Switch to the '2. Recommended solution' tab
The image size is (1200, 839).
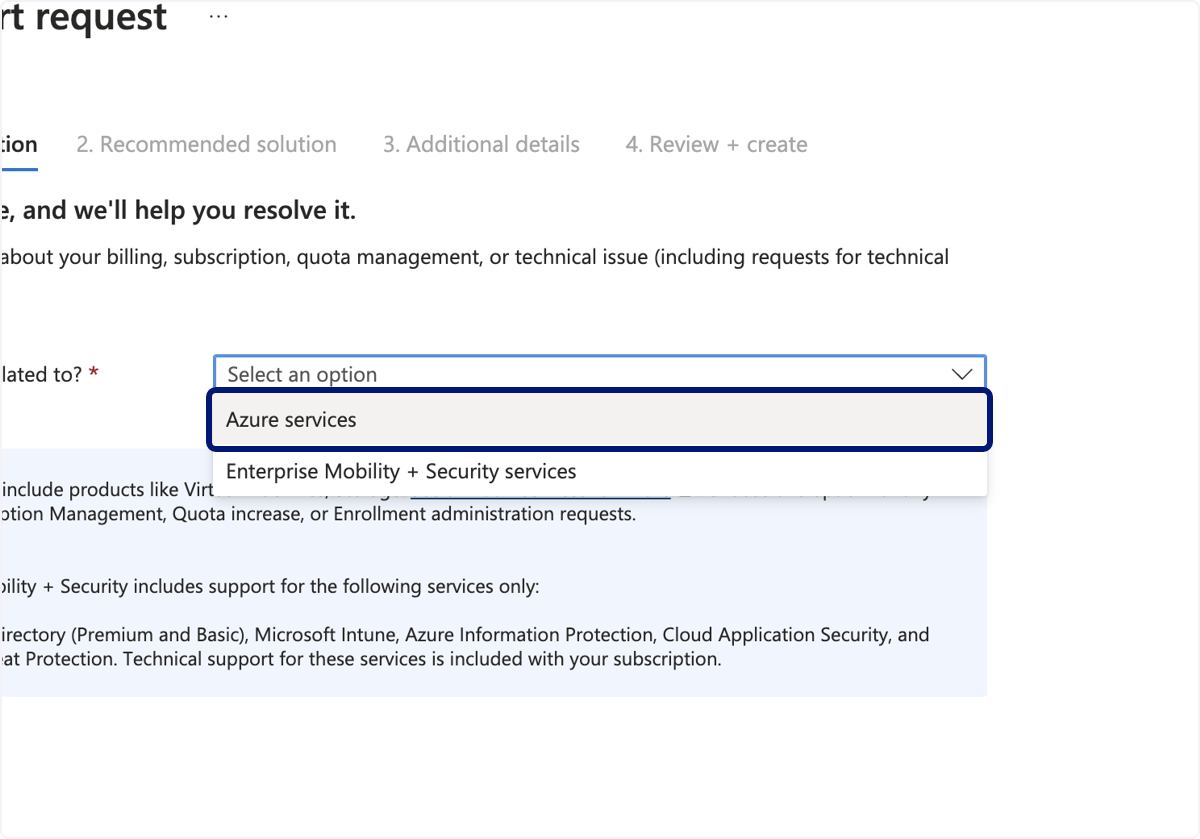(x=206, y=144)
